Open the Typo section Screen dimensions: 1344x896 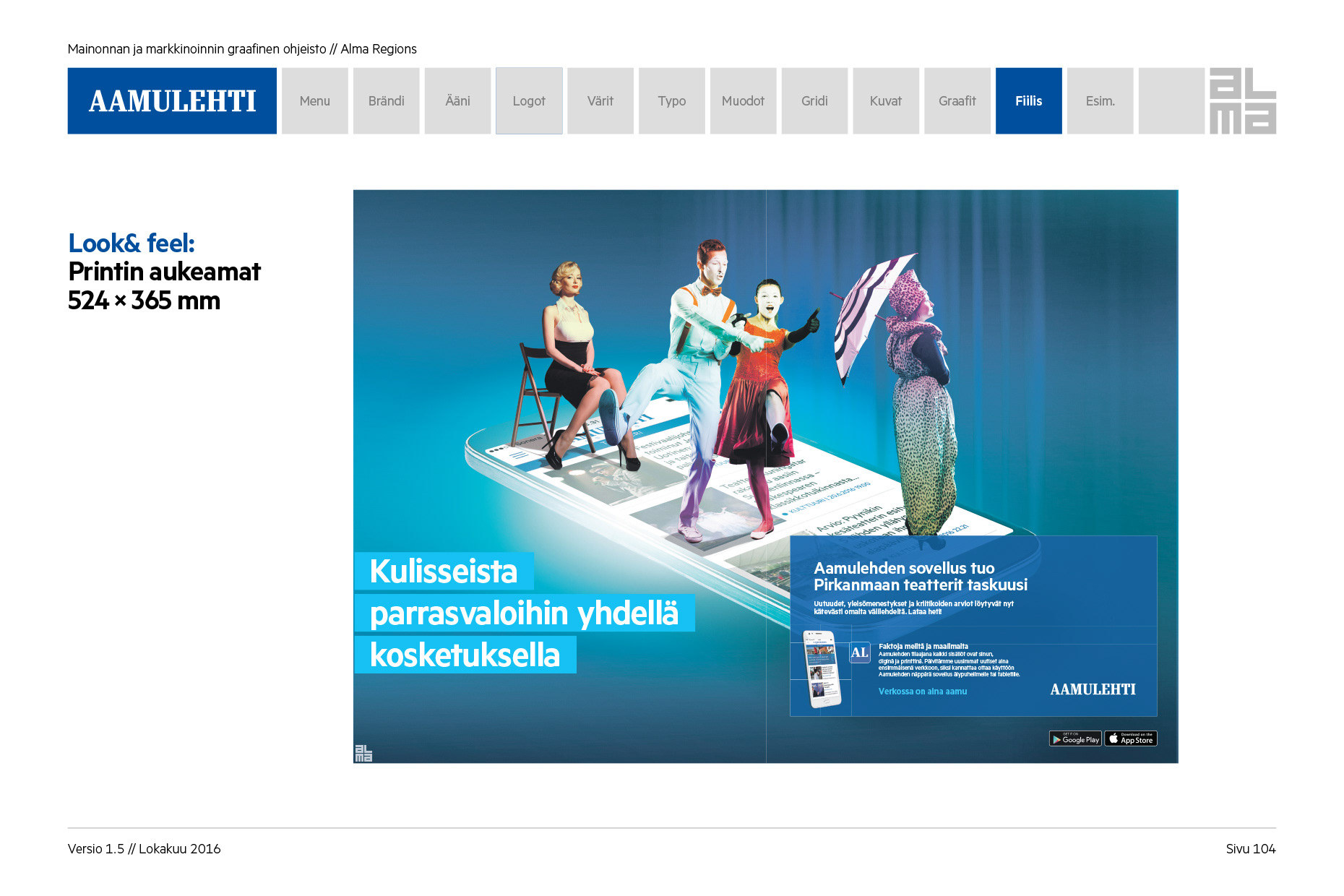(672, 101)
